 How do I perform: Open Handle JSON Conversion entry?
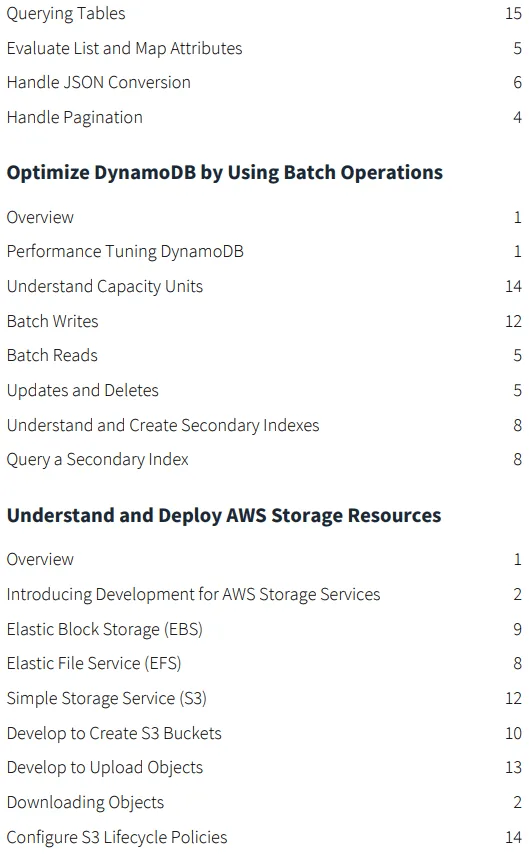click(x=99, y=83)
